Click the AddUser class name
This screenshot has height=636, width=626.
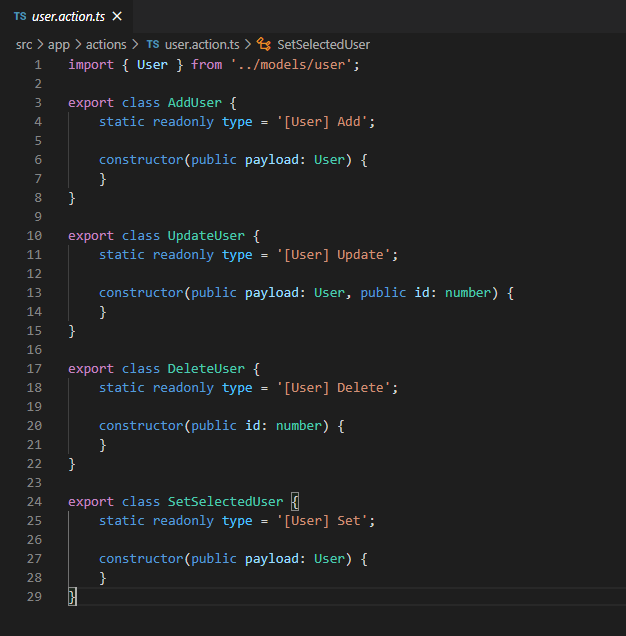195,103
